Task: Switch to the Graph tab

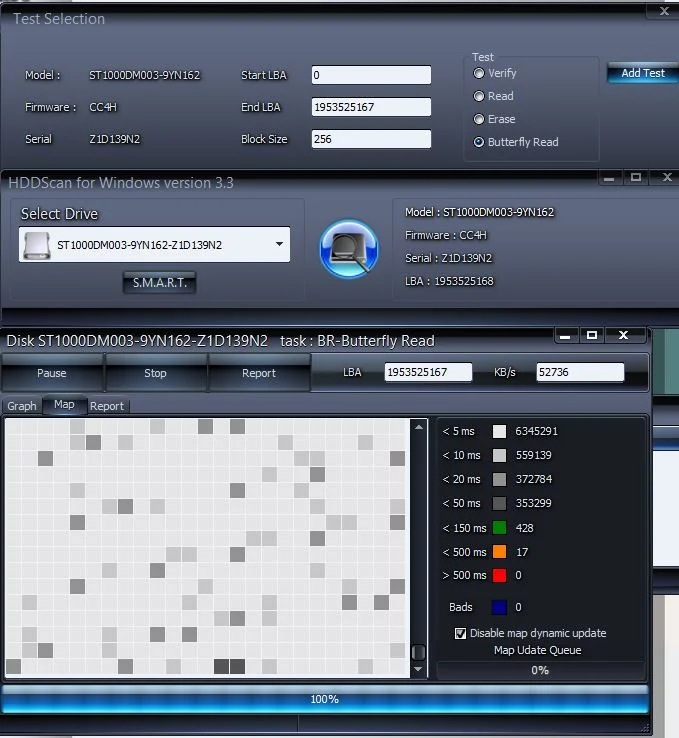Action: tap(22, 406)
